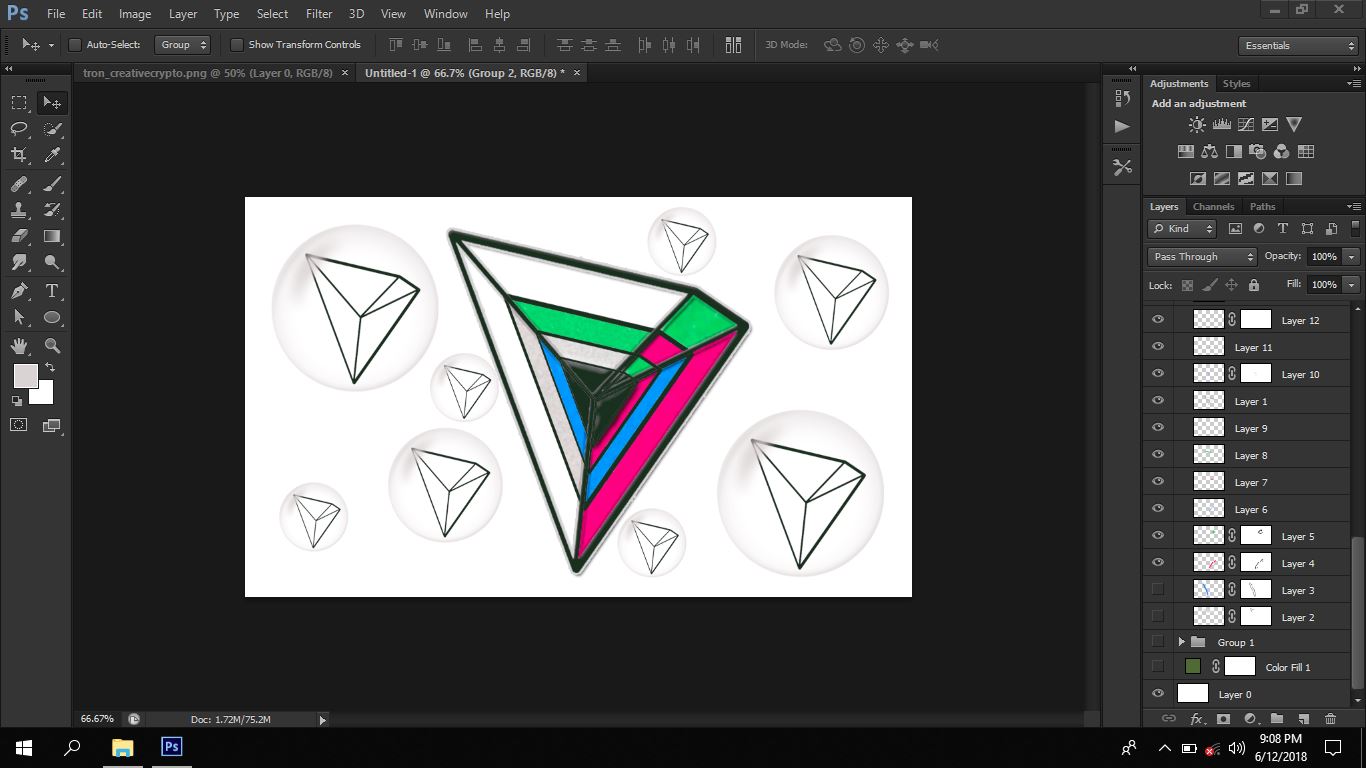The image size is (1366, 768).
Task: Select the Eraser tool
Action: click(19, 236)
